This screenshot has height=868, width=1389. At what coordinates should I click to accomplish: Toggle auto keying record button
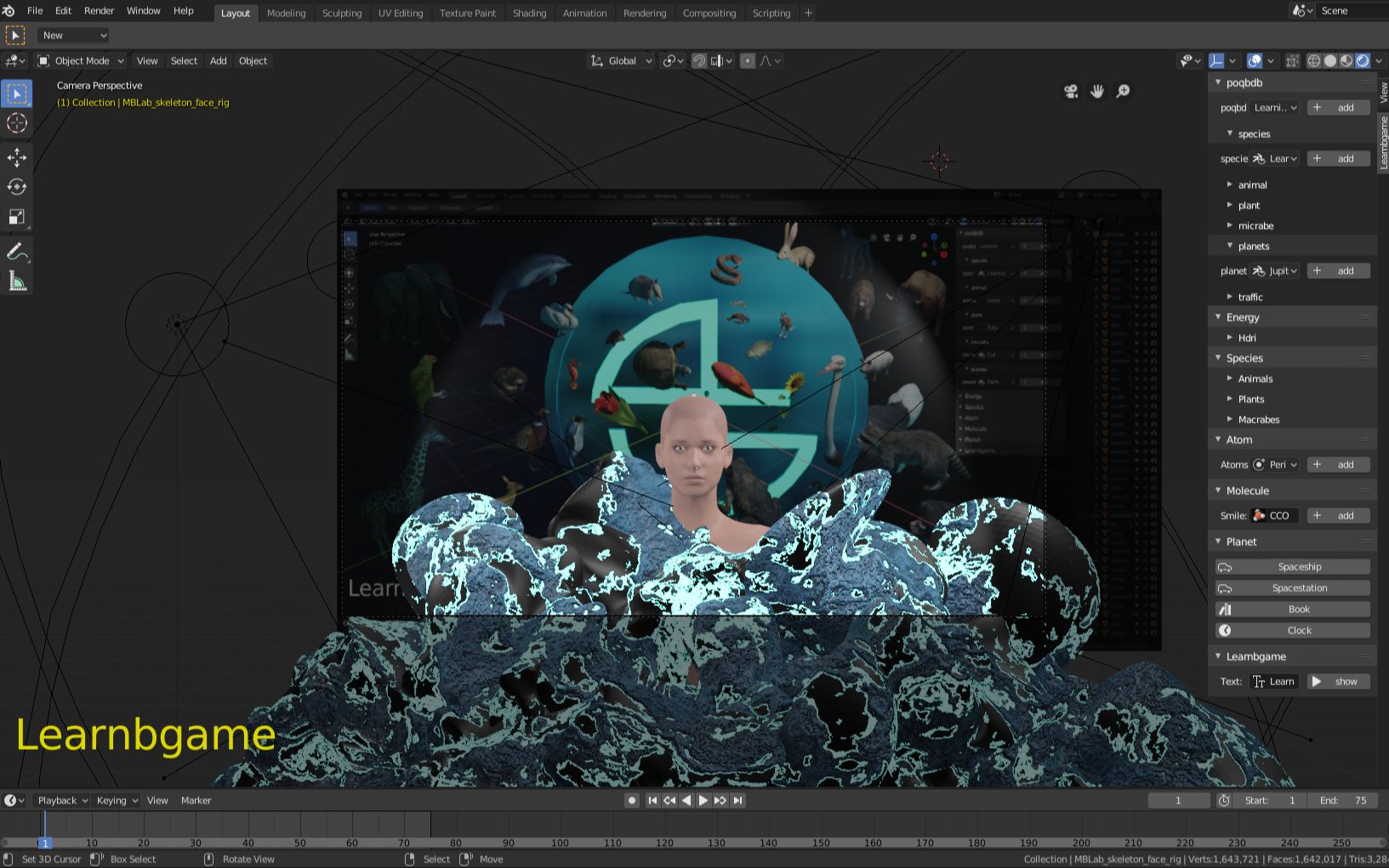pyautogui.click(x=631, y=800)
